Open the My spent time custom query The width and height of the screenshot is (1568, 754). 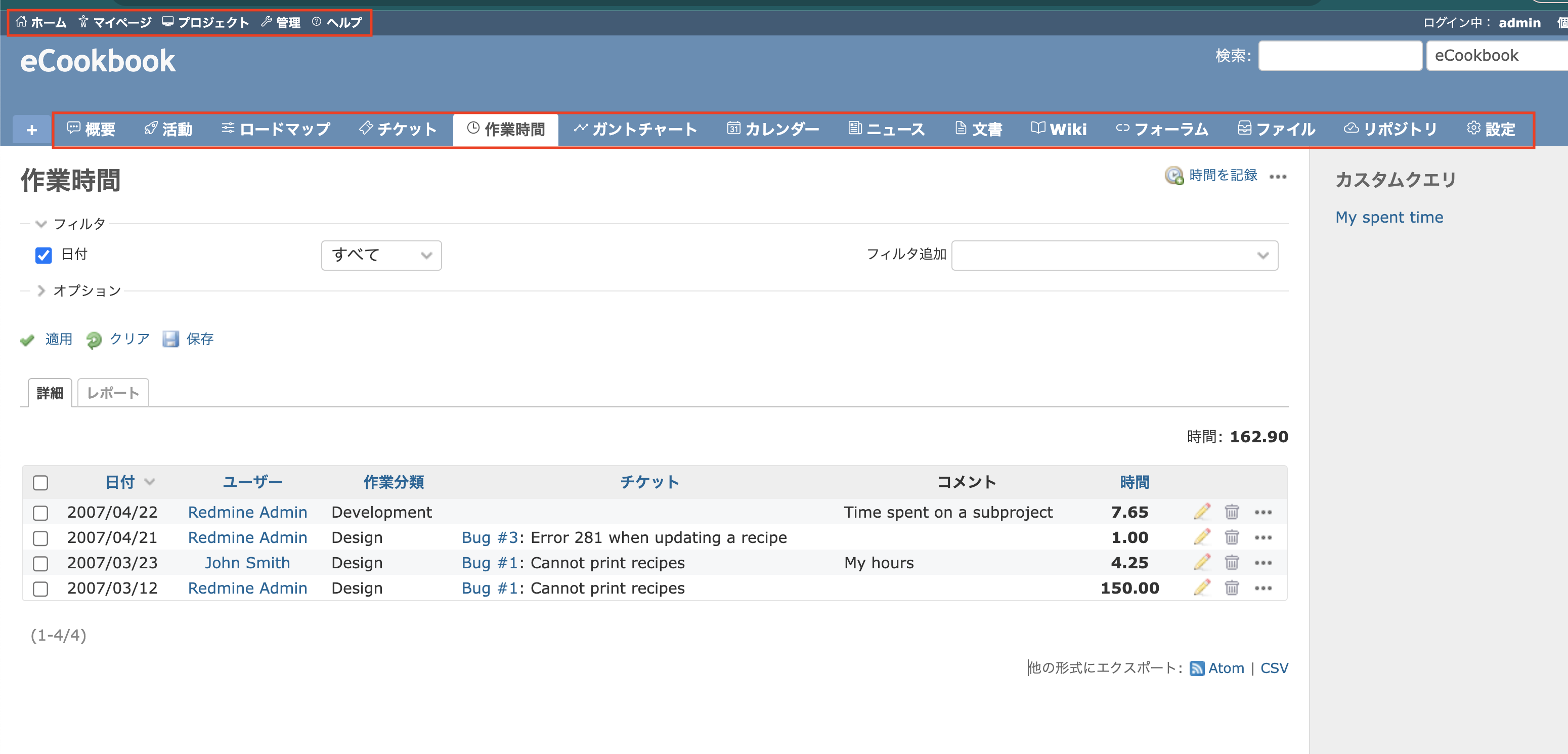pos(1389,217)
